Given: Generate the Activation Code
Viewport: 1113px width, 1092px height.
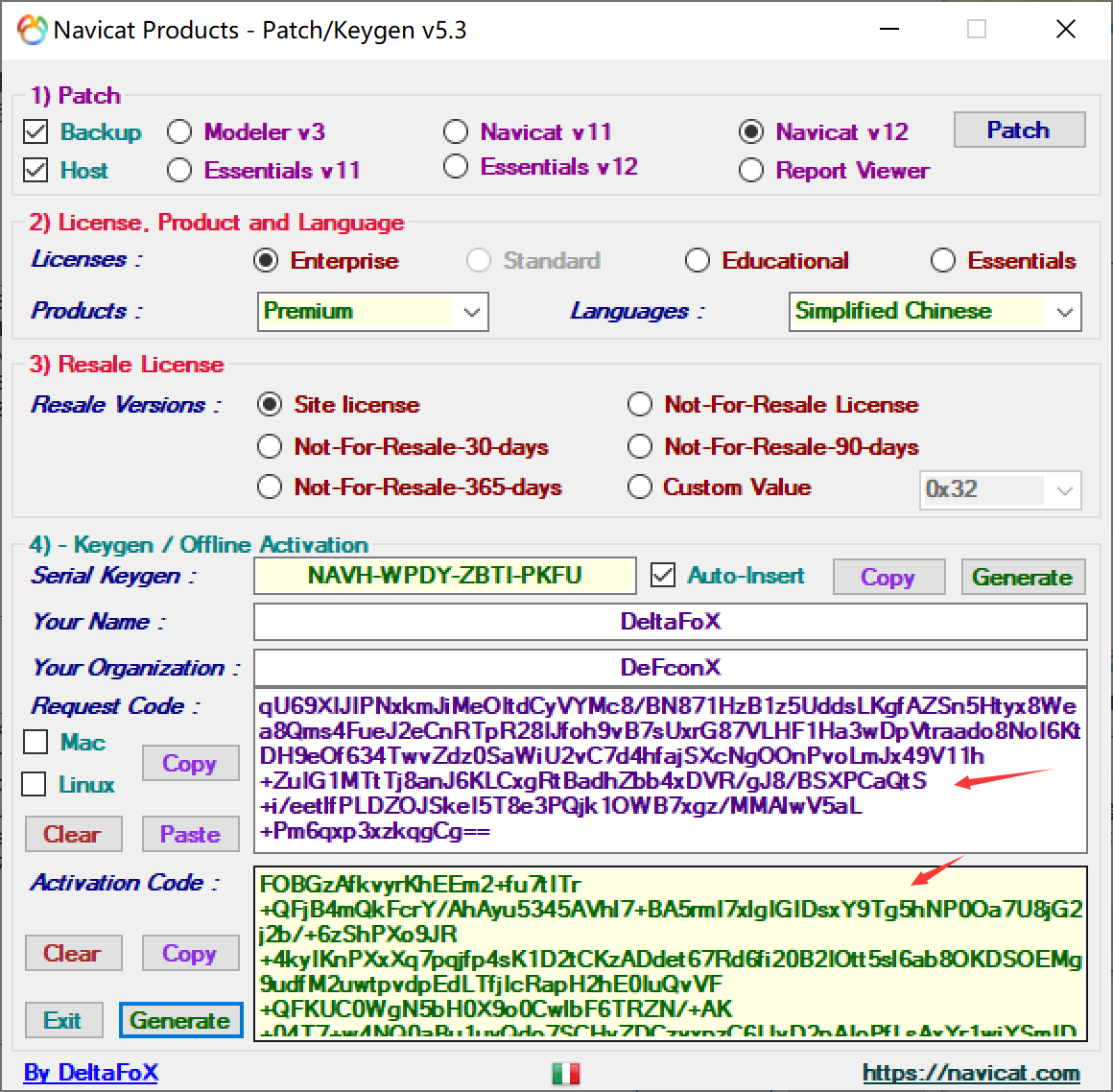Looking at the screenshot, I should [181, 1020].
